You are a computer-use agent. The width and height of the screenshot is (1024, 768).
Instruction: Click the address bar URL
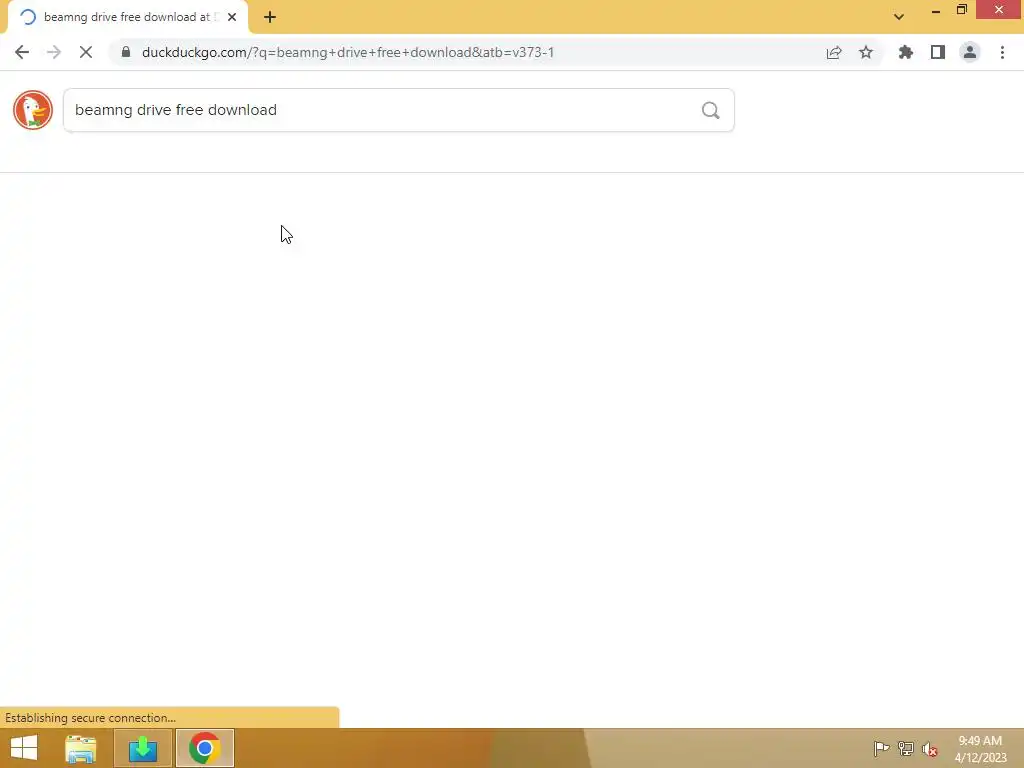click(347, 52)
